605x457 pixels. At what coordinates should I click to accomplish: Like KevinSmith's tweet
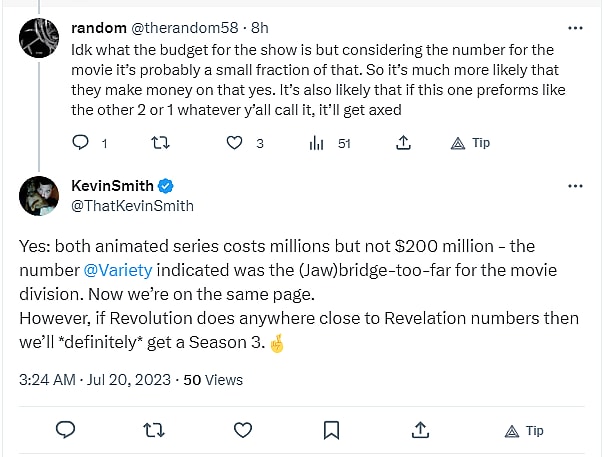pos(243,430)
